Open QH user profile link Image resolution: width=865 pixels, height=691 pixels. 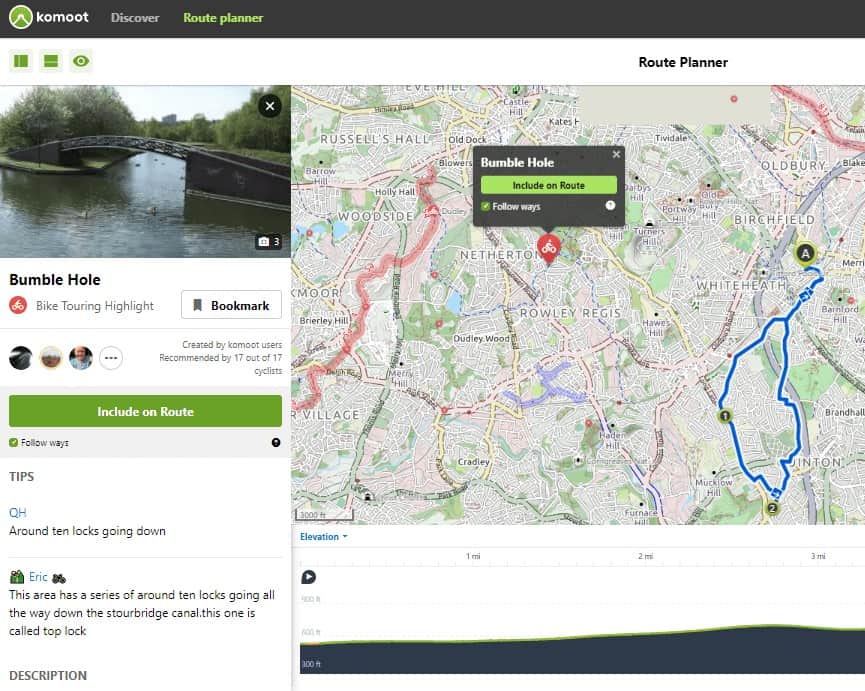[17, 512]
